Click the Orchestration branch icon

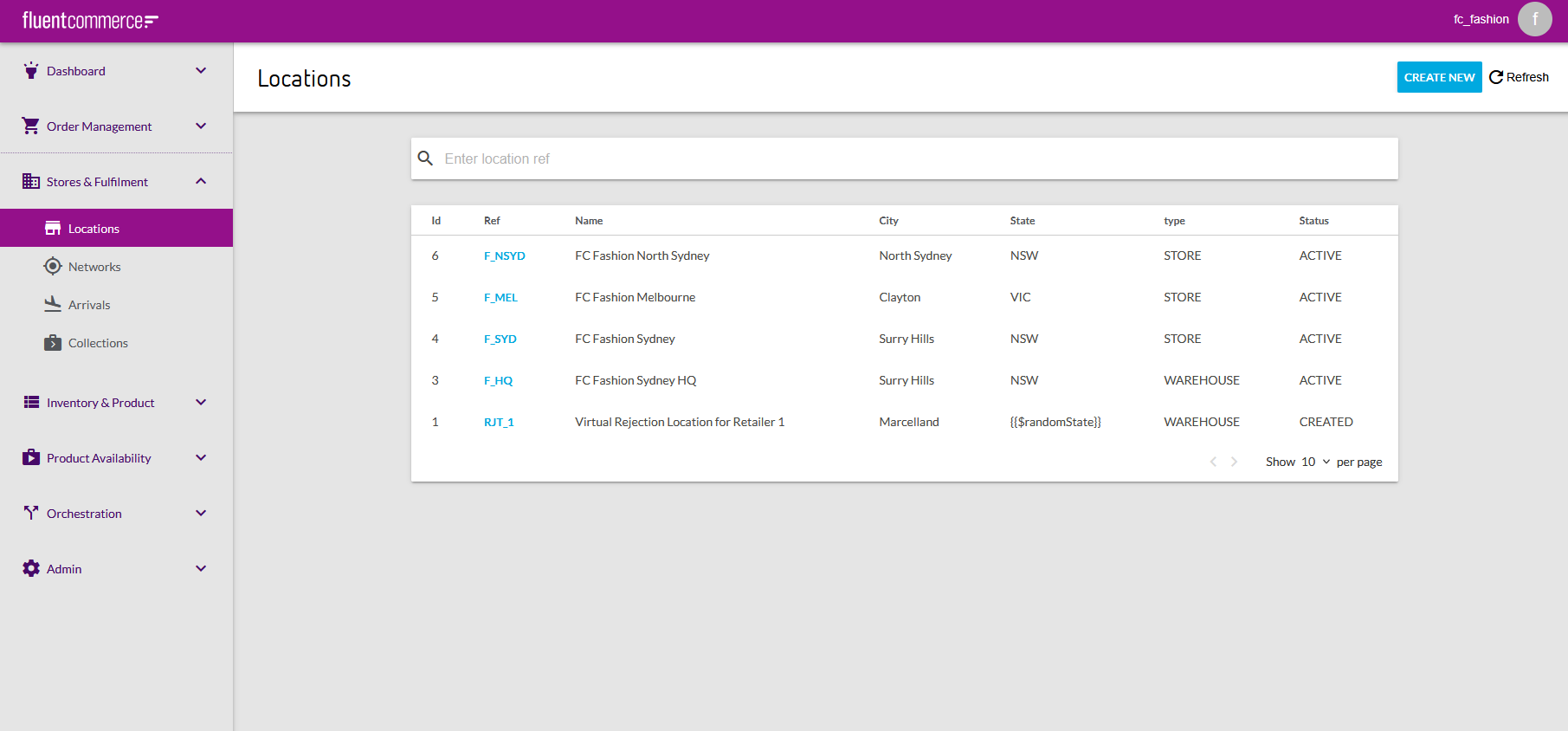point(31,513)
